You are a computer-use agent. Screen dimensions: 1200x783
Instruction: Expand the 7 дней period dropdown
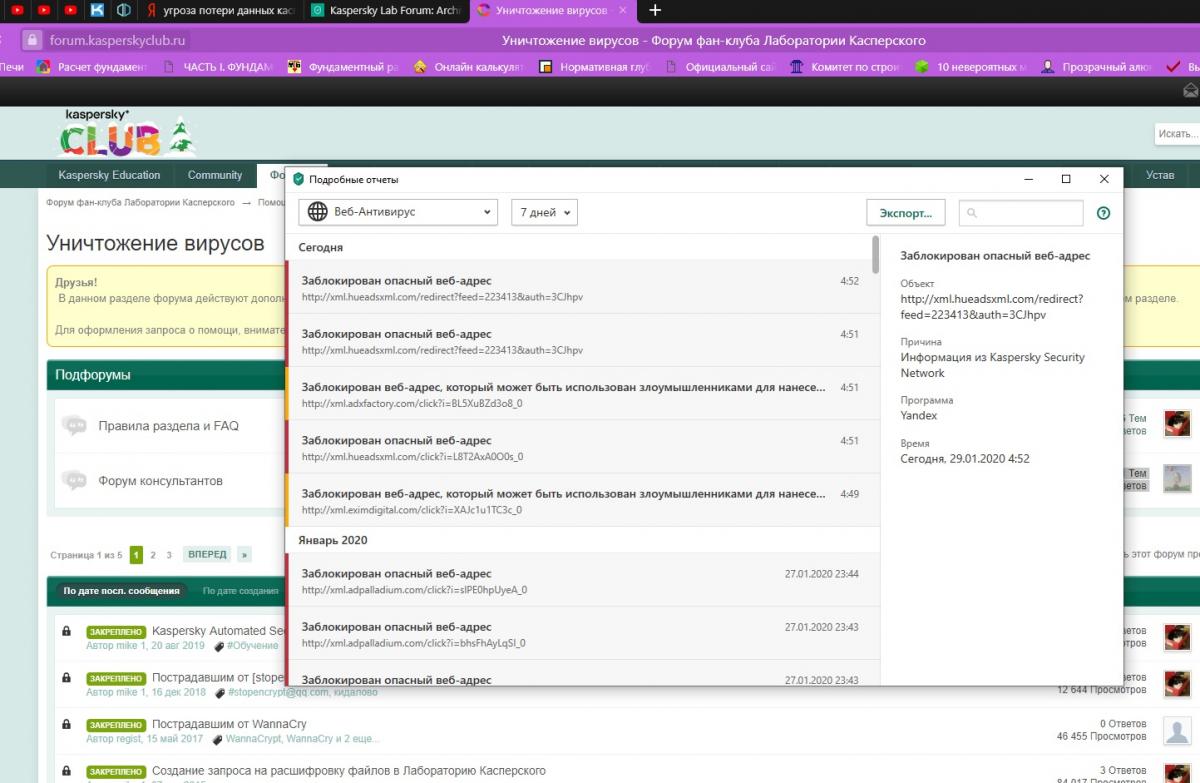coord(544,212)
